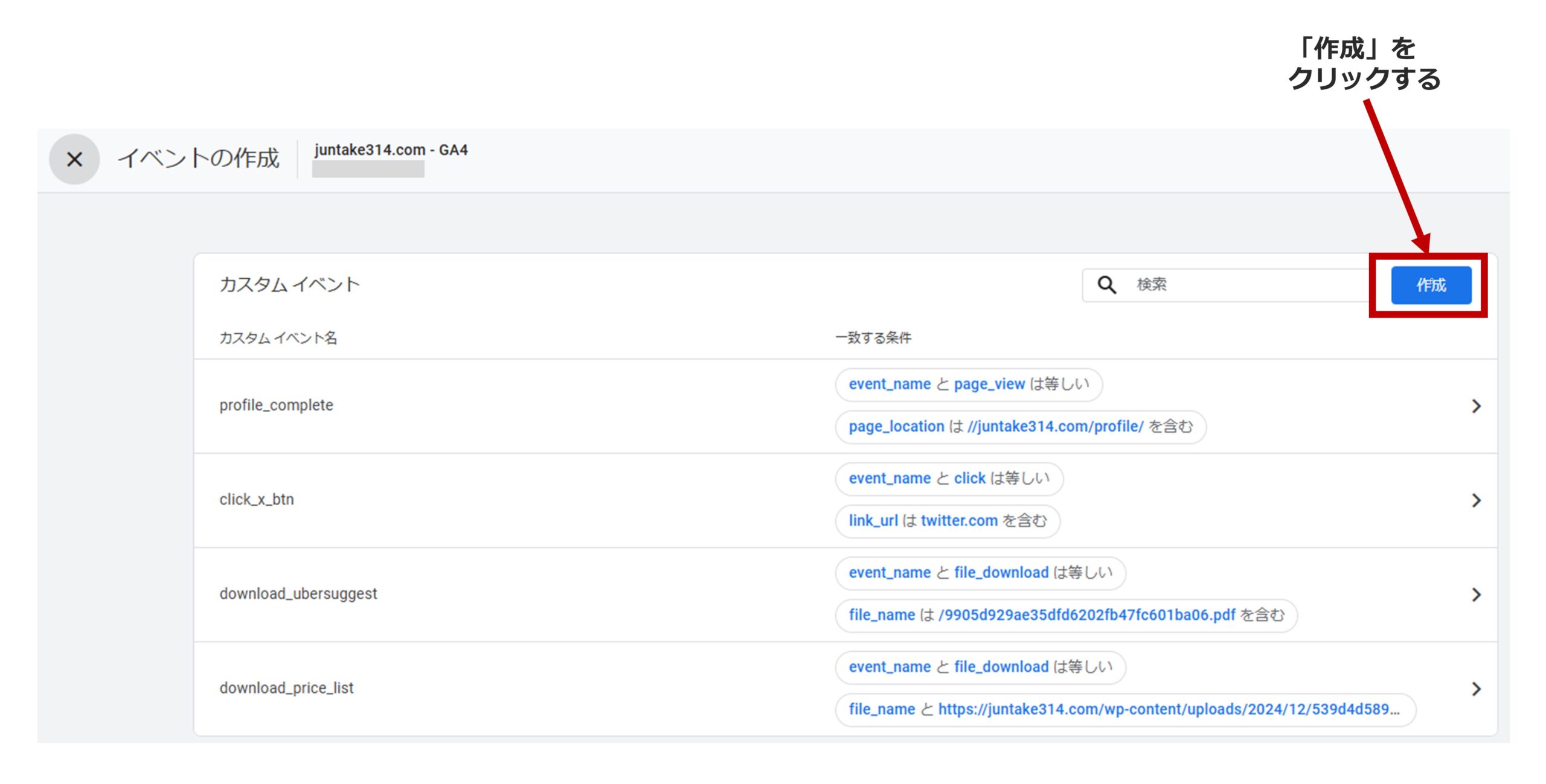Click the 一致する条件 column header
This screenshot has width=1546, height=784.
pos(873,338)
